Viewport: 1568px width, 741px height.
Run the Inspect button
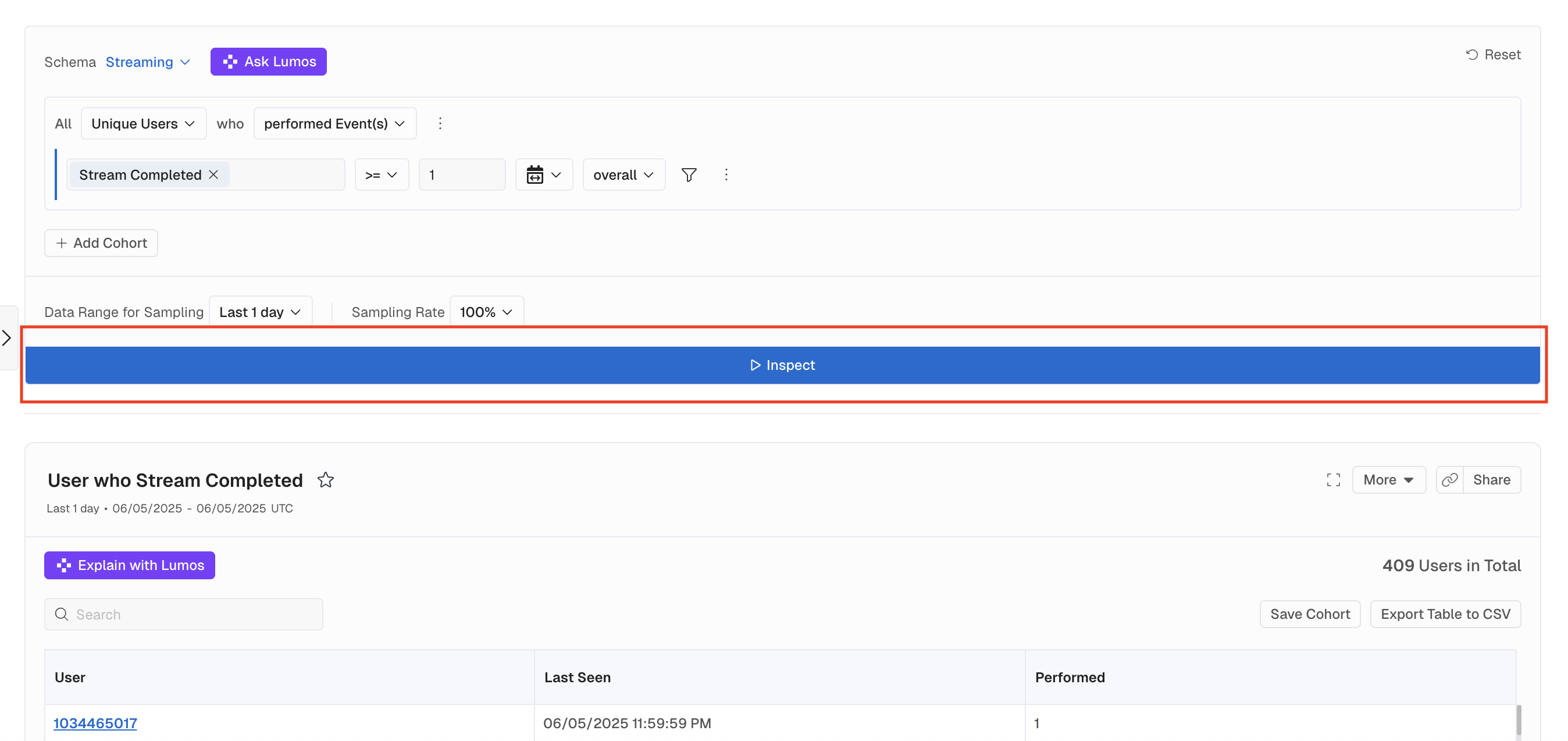[782, 365]
